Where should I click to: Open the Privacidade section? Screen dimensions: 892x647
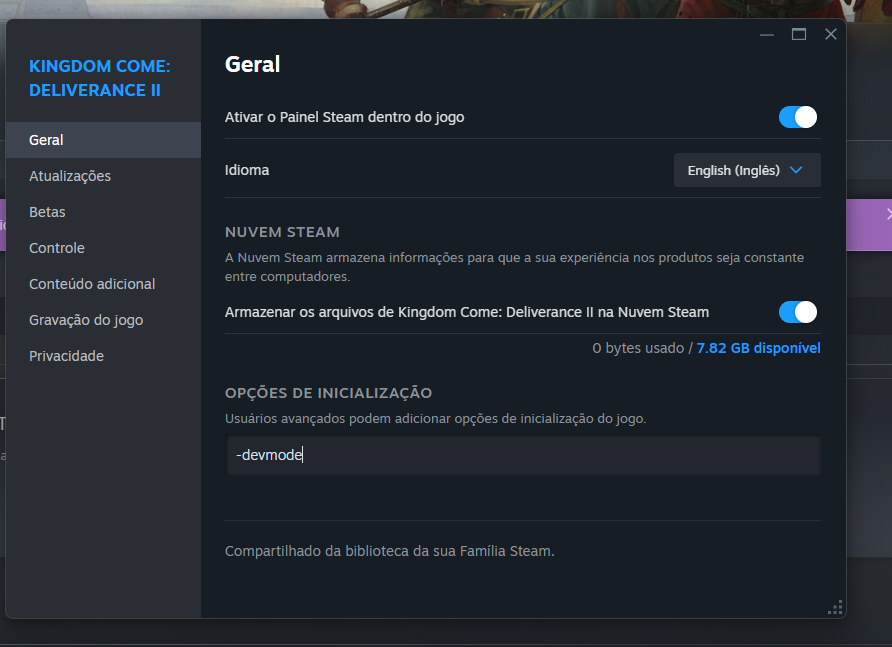(x=103, y=356)
